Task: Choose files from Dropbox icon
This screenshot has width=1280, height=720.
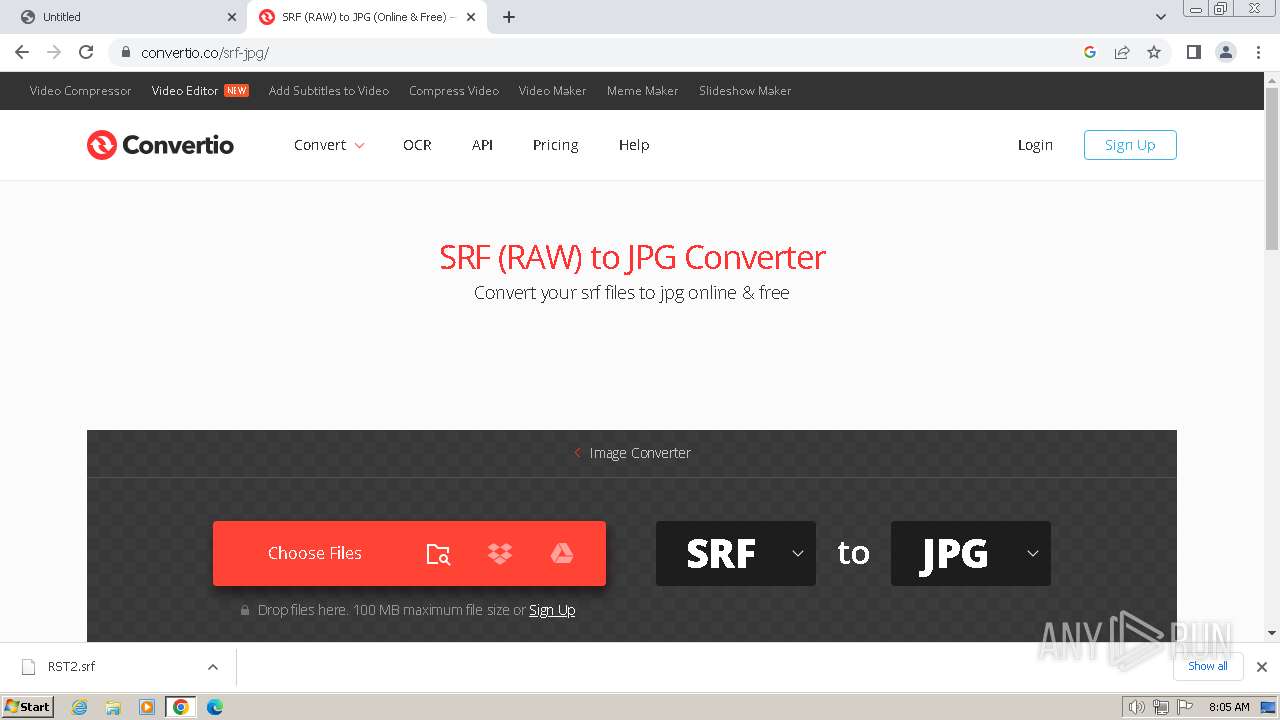Action: click(500, 553)
